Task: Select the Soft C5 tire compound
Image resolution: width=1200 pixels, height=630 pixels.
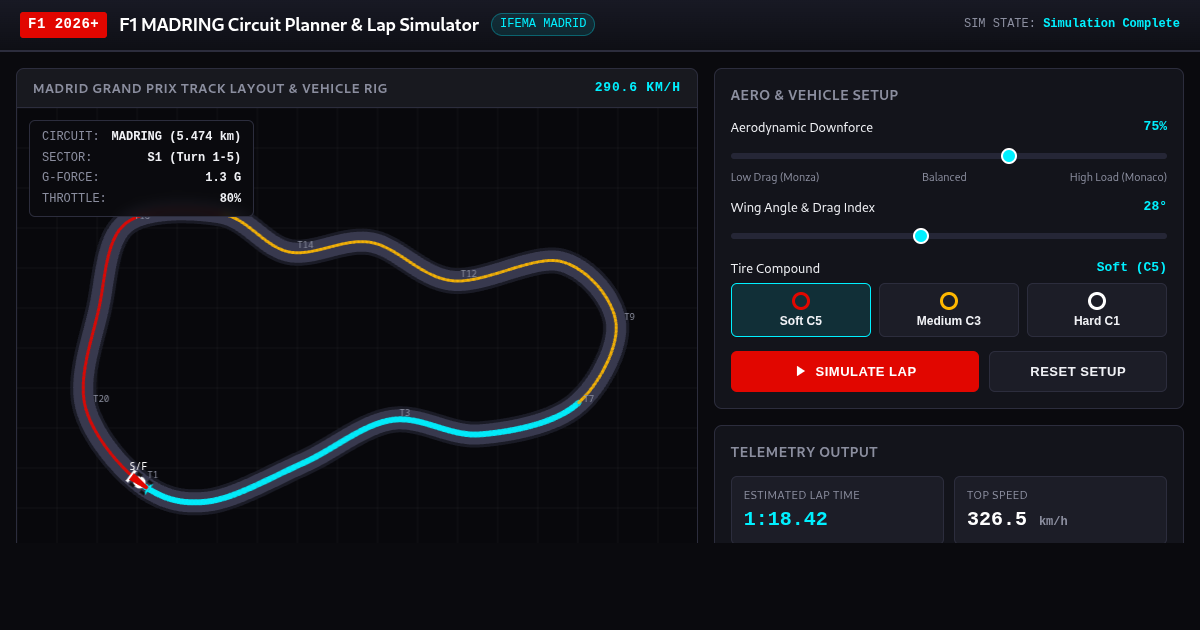Action: (x=801, y=310)
